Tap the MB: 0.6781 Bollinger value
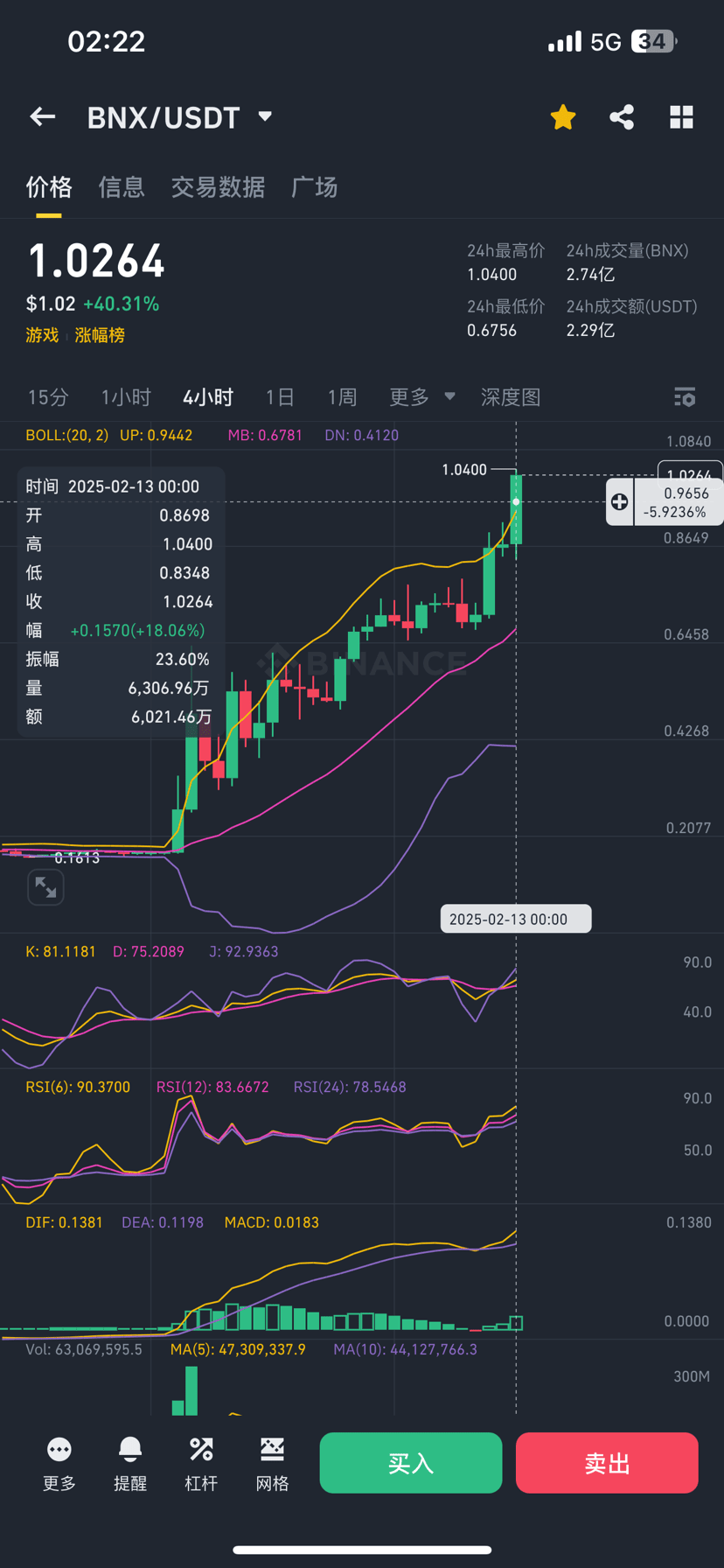 click(x=265, y=435)
